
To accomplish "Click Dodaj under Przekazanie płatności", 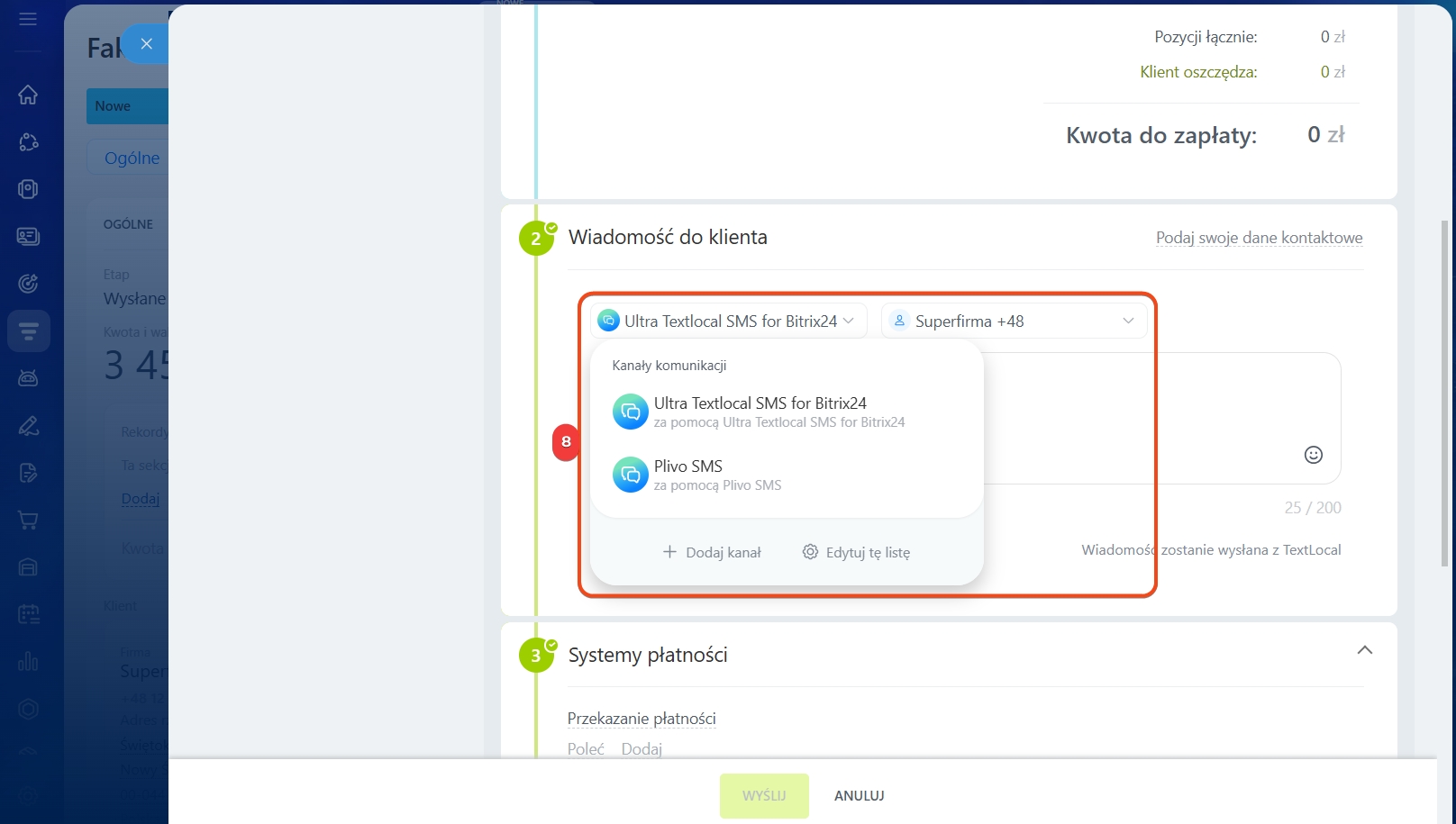I will [642, 749].
